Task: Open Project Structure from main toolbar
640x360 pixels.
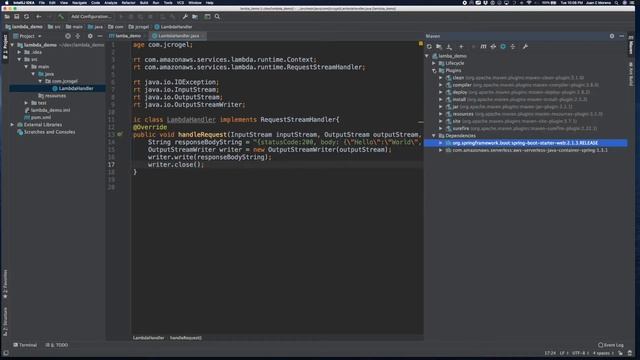Action: point(195,17)
